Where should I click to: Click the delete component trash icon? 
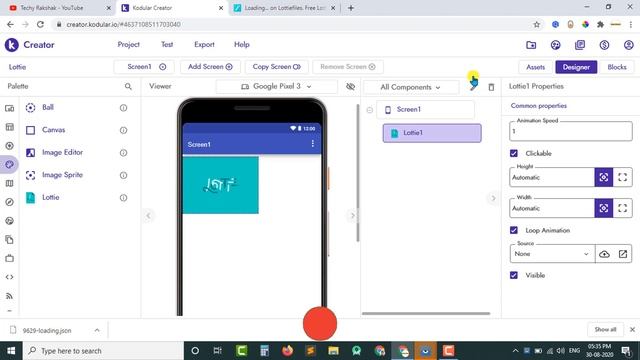pos(491,87)
